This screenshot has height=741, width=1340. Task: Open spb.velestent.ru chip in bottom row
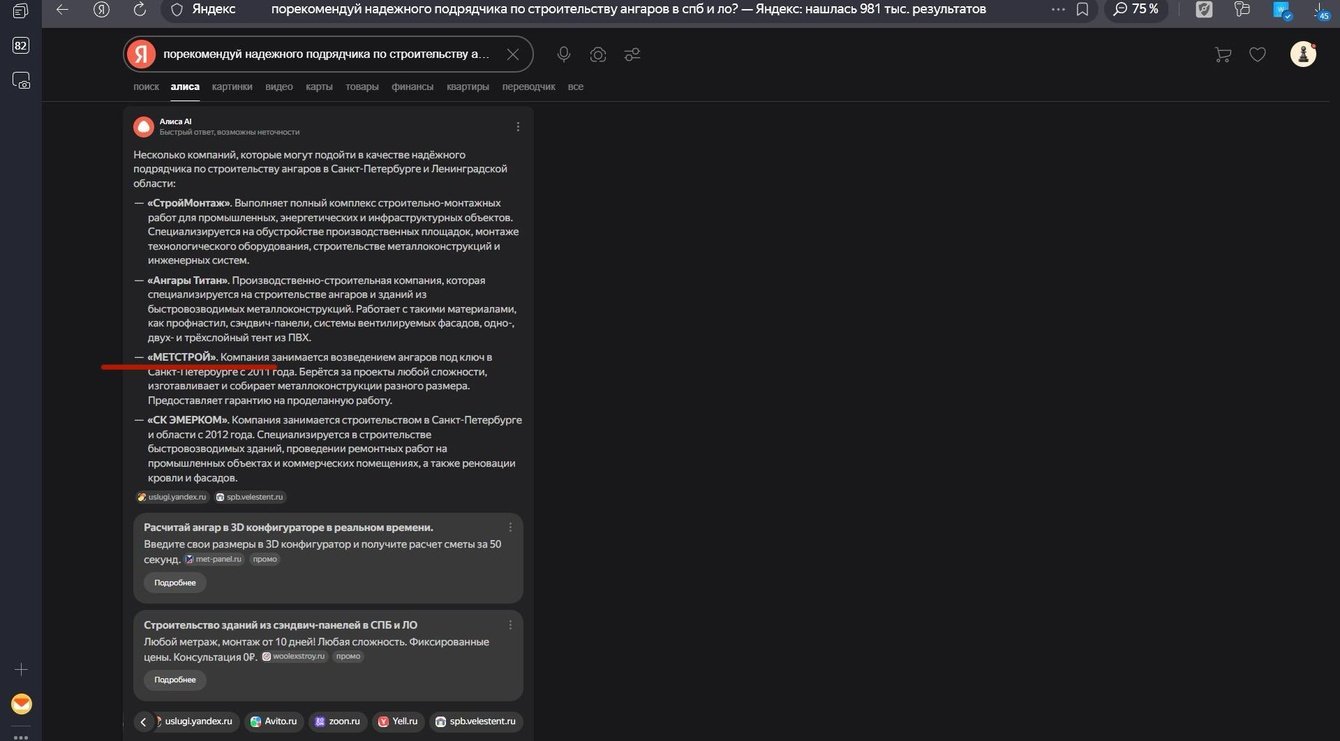click(x=476, y=721)
